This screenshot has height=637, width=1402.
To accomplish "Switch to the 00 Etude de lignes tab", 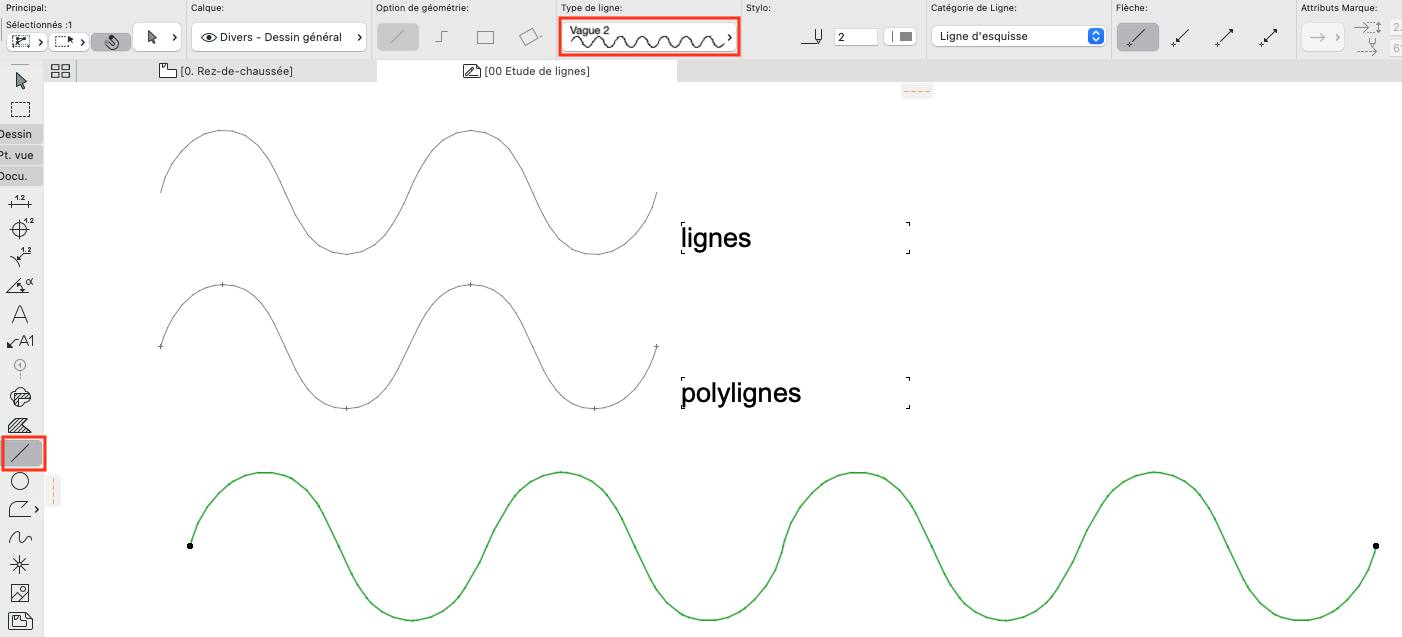I will coord(527,71).
